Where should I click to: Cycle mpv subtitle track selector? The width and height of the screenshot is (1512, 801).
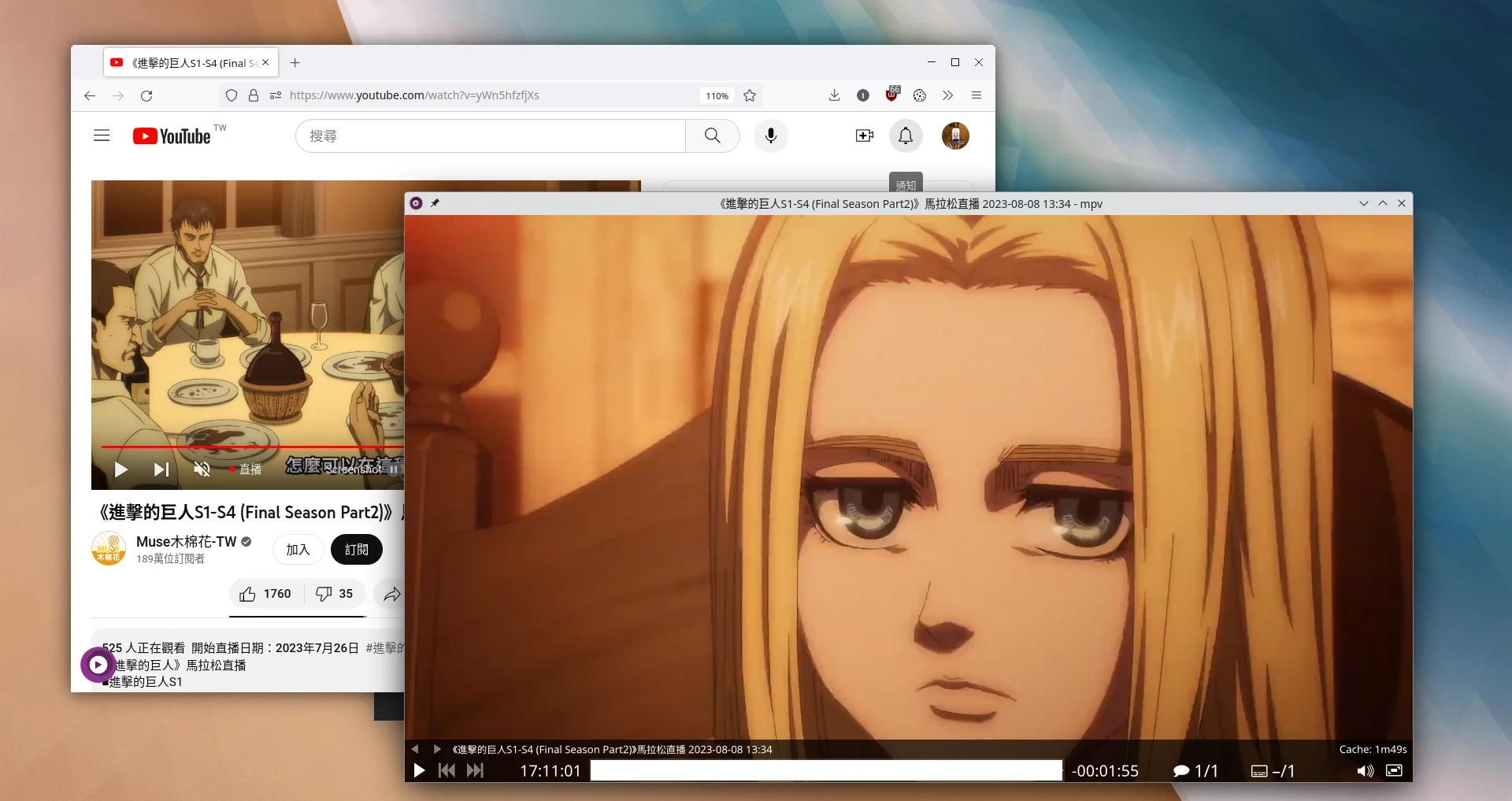tap(1272, 771)
